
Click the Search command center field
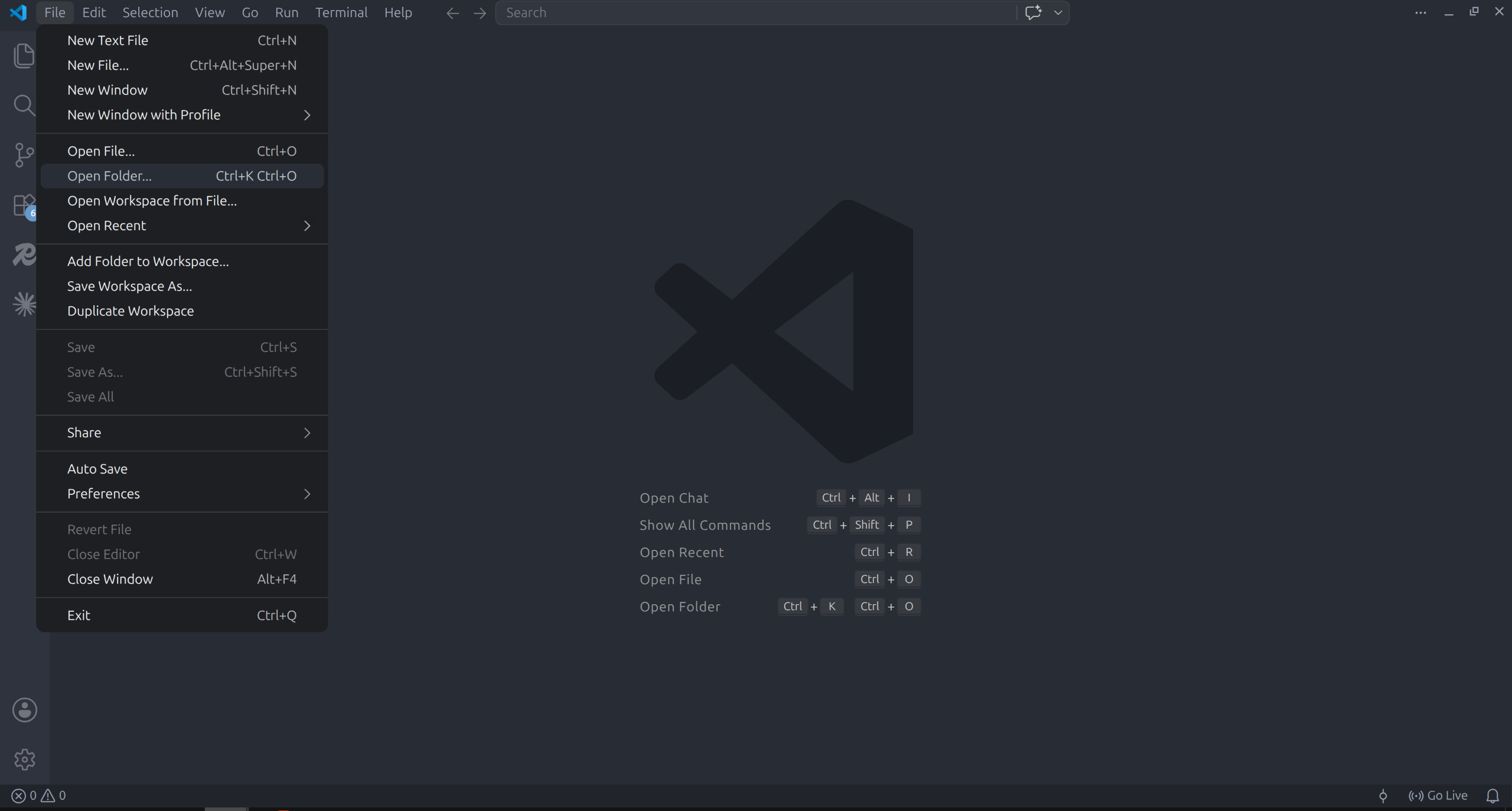756,12
